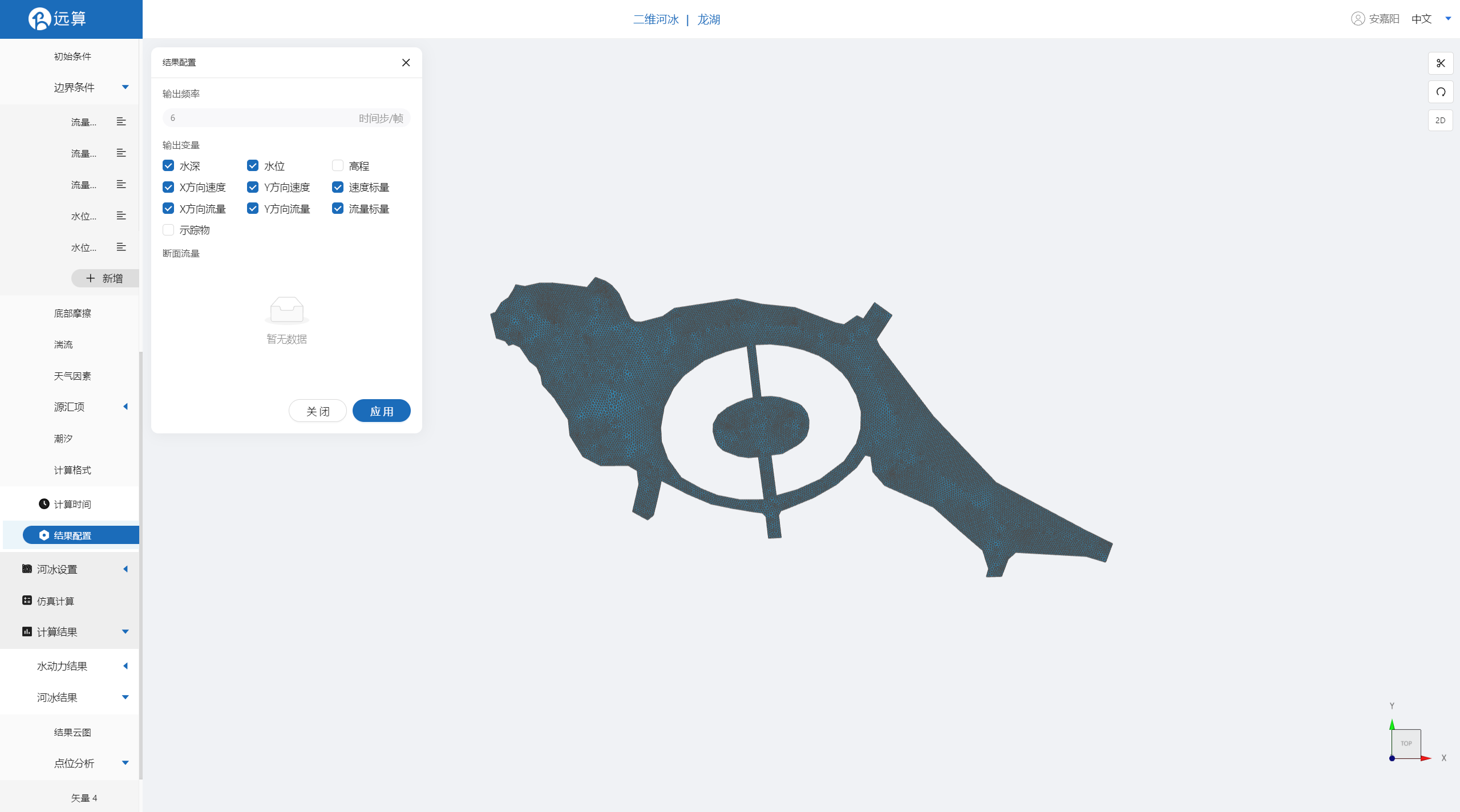
Task: Toggle the X方向流量 checkbox
Action: [168, 208]
